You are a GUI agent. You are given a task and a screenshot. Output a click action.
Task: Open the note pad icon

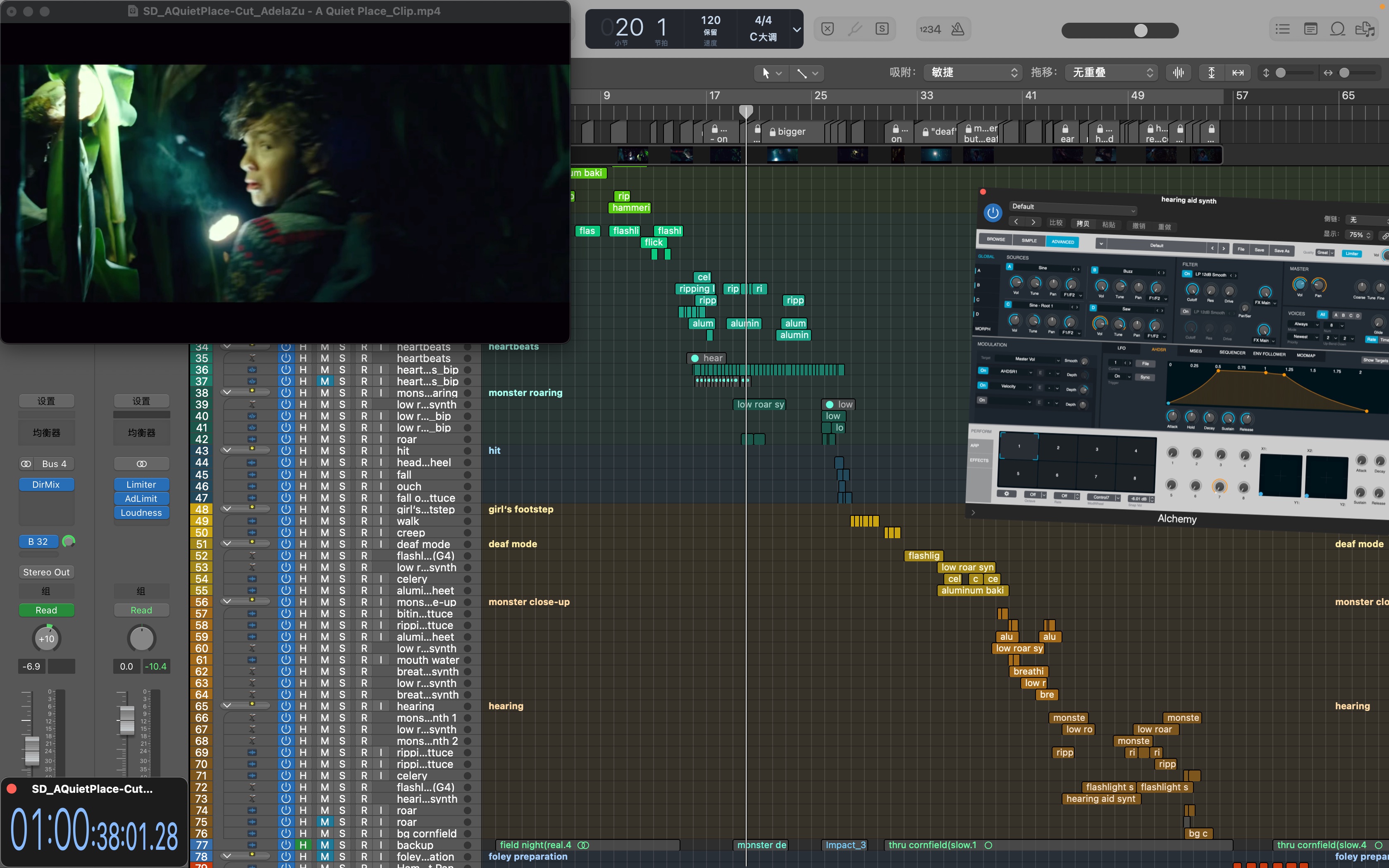click(1310, 29)
